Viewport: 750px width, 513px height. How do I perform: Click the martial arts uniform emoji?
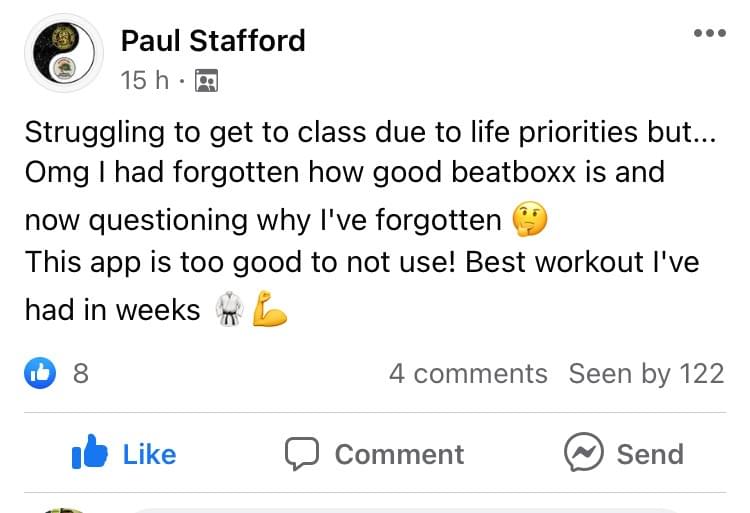click(x=230, y=309)
